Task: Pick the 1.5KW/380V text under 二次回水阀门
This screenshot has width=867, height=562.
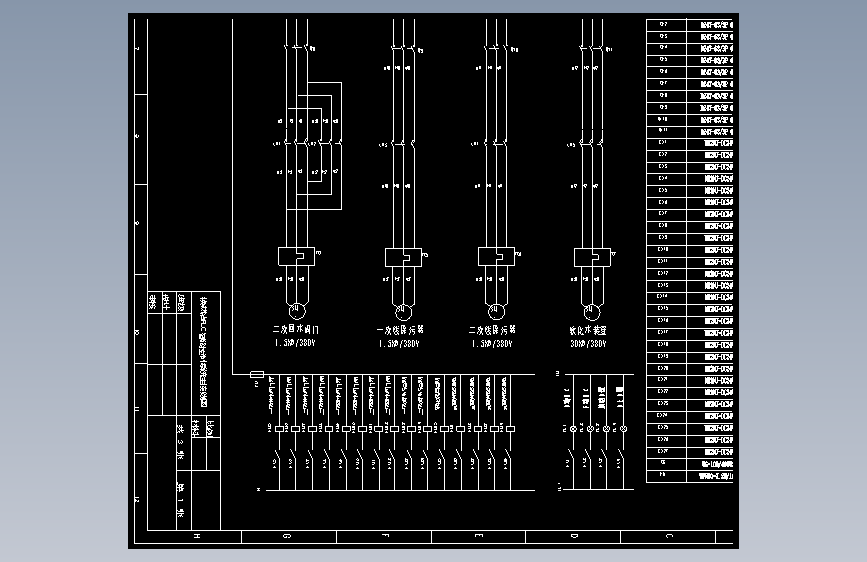Action: (295, 343)
